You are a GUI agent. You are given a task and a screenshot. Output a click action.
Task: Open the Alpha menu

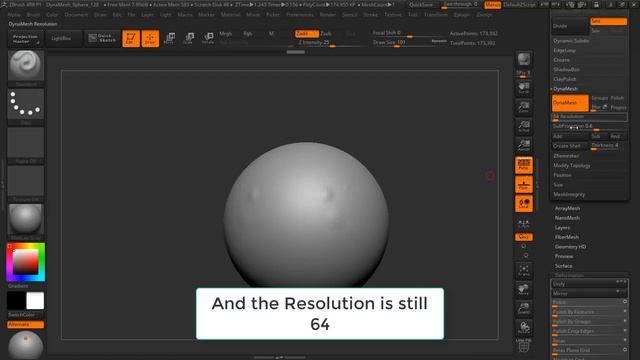click(14, 15)
